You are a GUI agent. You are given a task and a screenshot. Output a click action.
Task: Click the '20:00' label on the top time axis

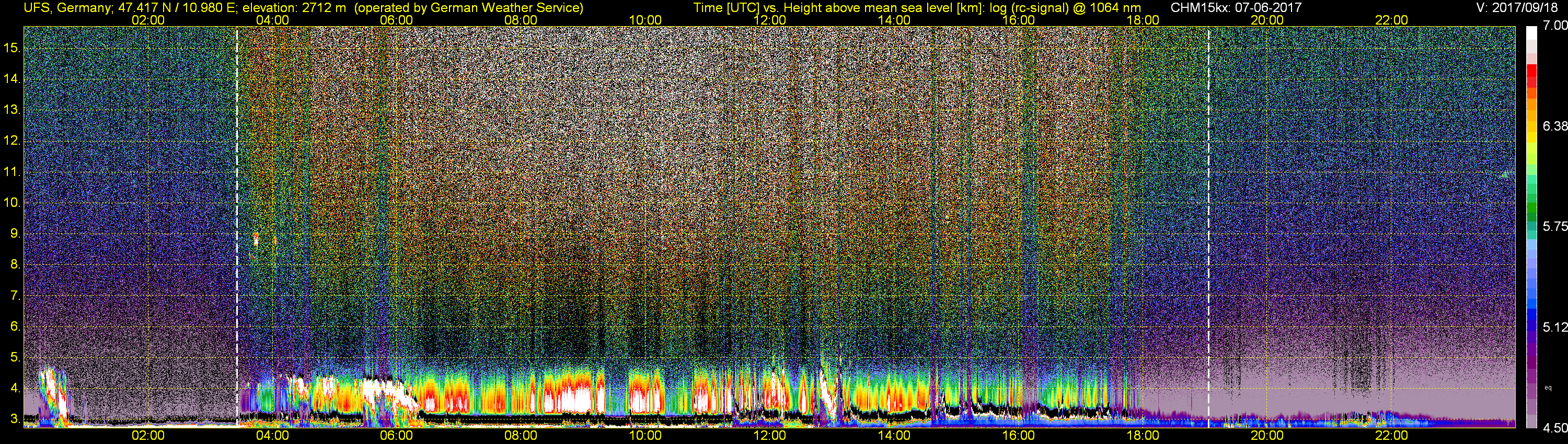[1267, 20]
